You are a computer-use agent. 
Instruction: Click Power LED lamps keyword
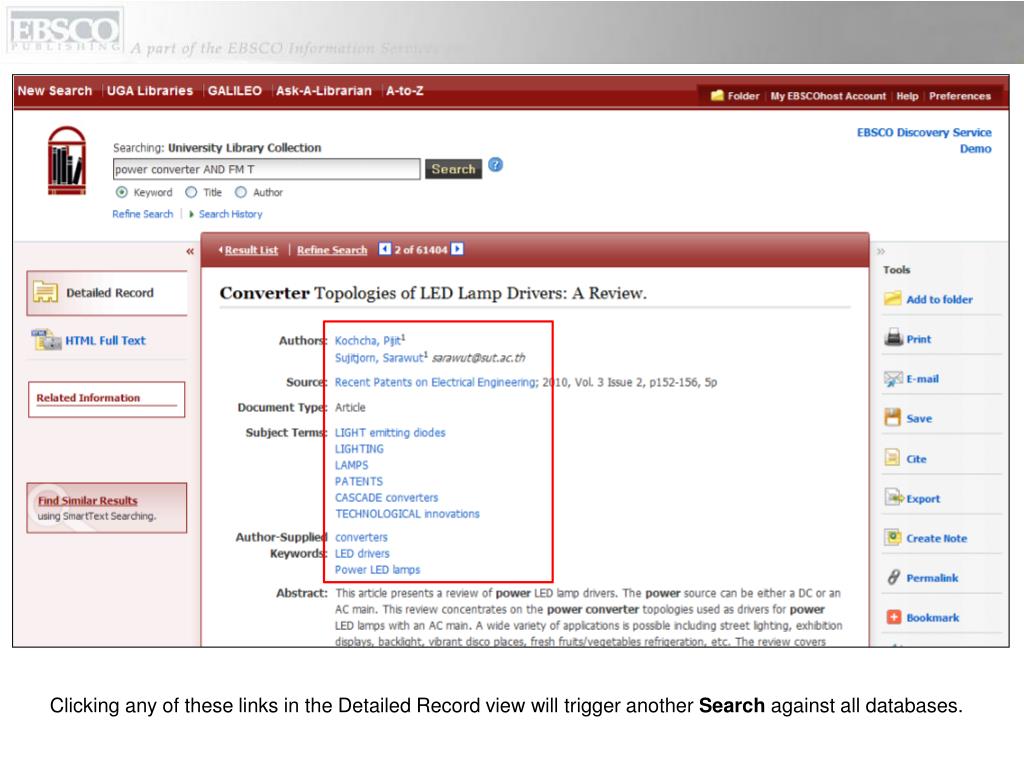coord(377,569)
